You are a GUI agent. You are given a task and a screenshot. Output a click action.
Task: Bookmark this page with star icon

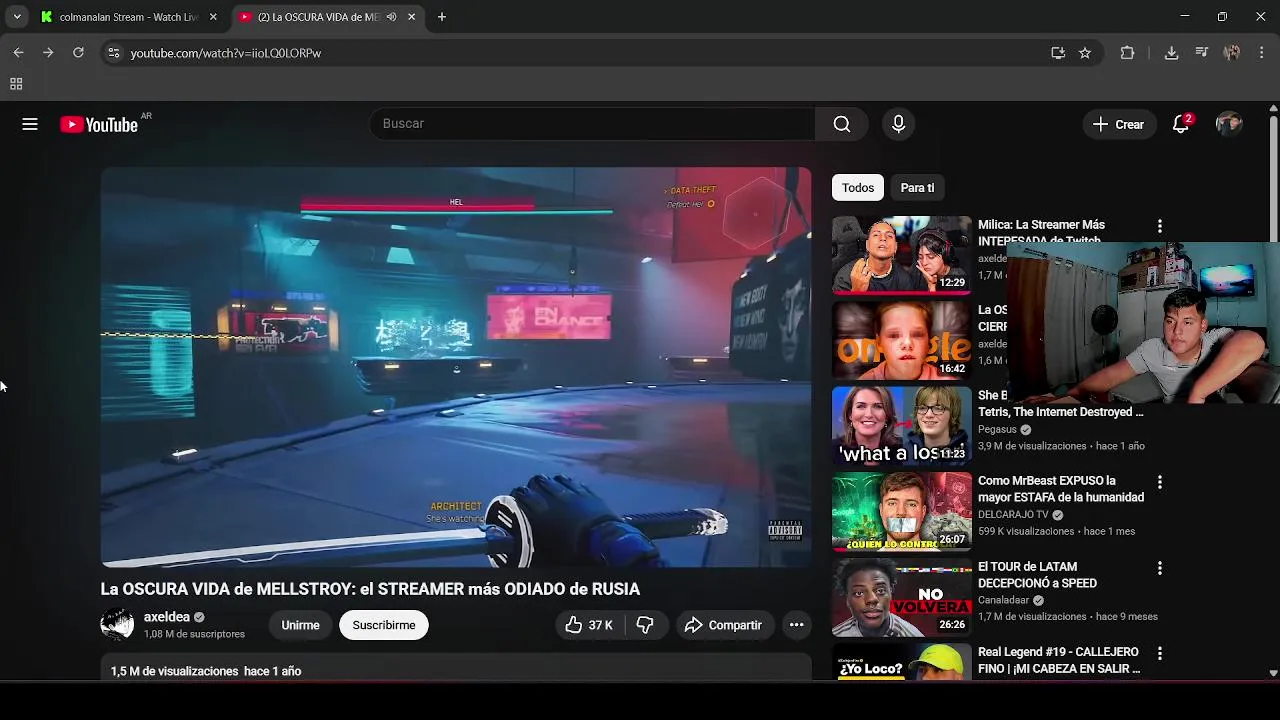coord(1085,53)
